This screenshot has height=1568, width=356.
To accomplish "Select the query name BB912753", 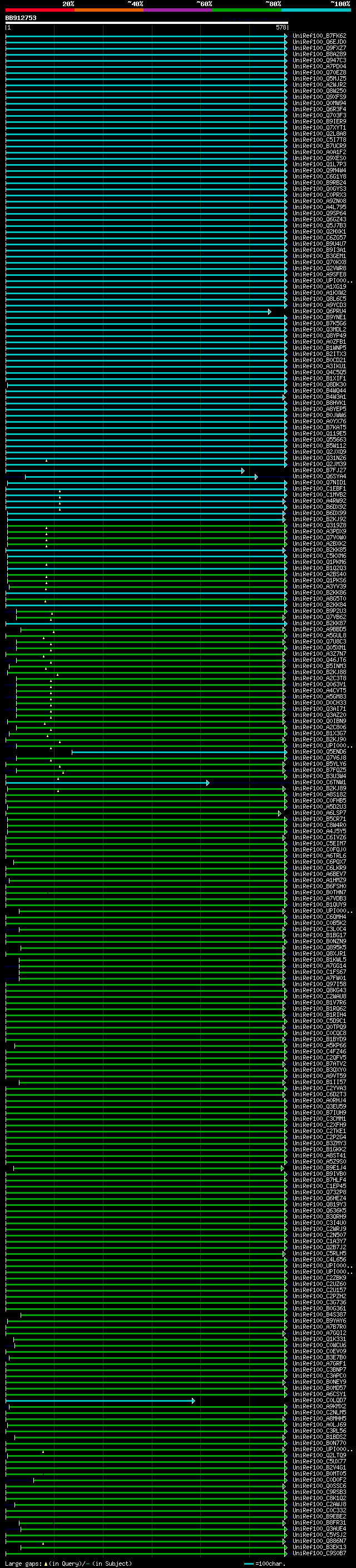I will pos(21,18).
